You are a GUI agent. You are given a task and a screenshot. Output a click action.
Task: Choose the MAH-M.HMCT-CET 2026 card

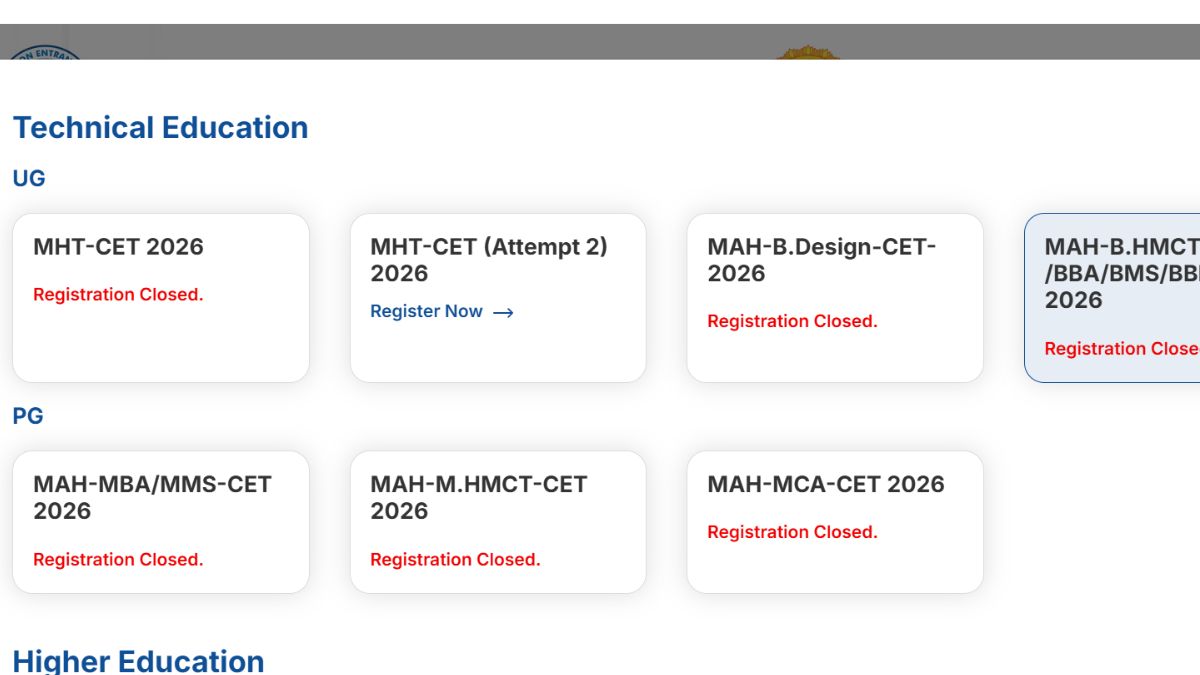click(x=497, y=521)
